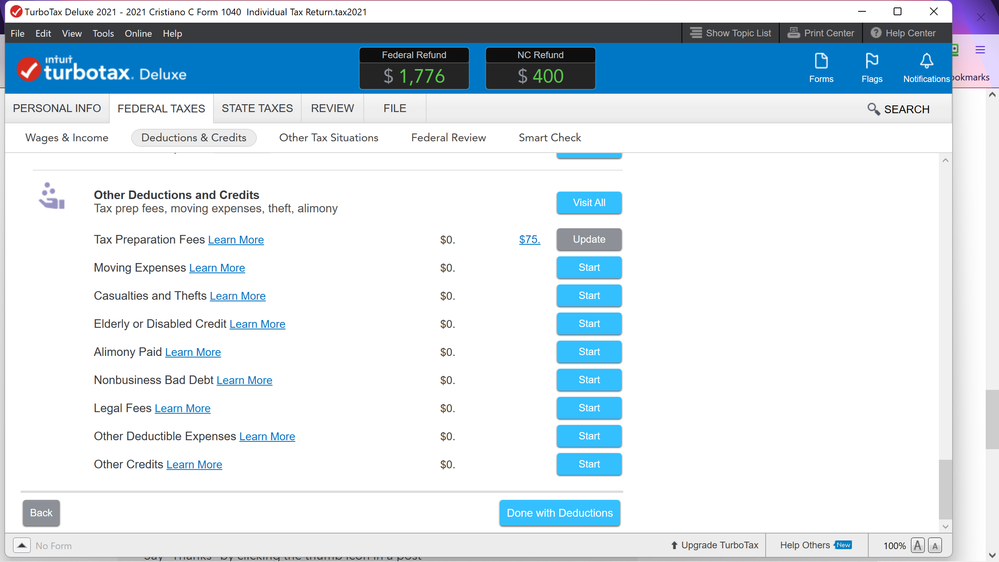The height and width of the screenshot is (562, 999).
Task: Open the Flags icon
Action: pyautogui.click(x=872, y=68)
